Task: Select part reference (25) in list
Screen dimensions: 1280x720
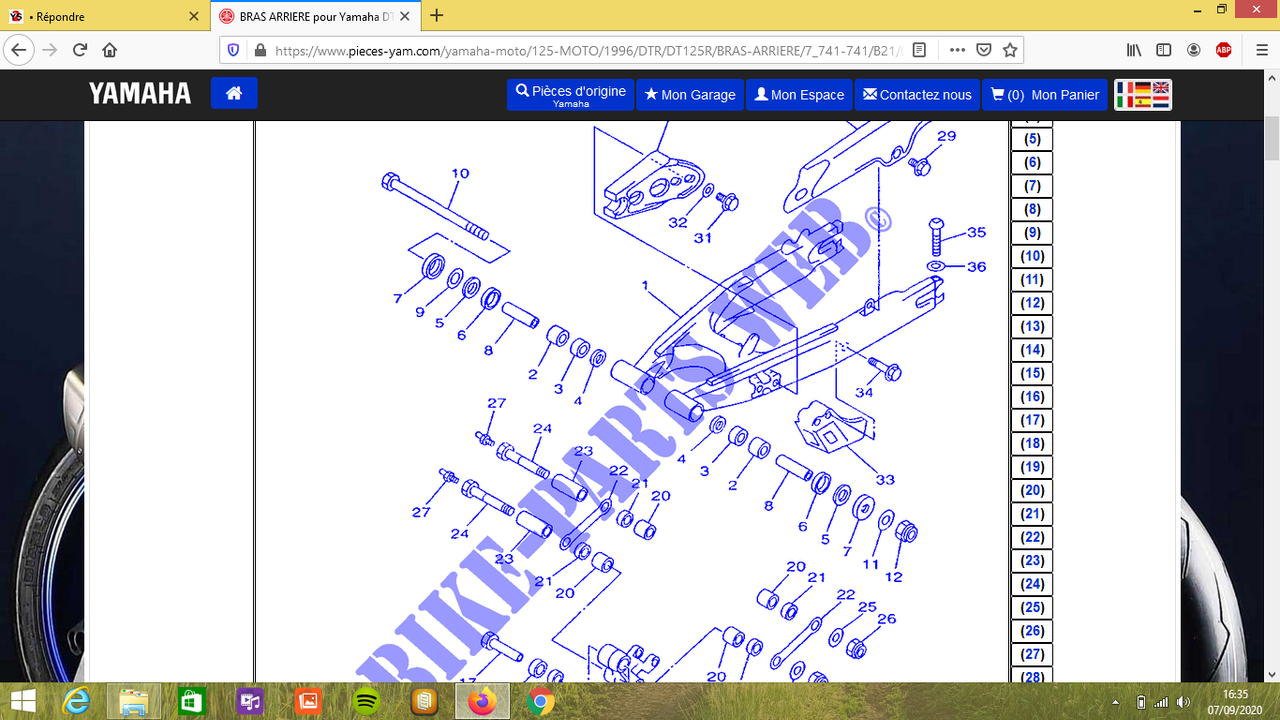Action: click(x=1032, y=608)
